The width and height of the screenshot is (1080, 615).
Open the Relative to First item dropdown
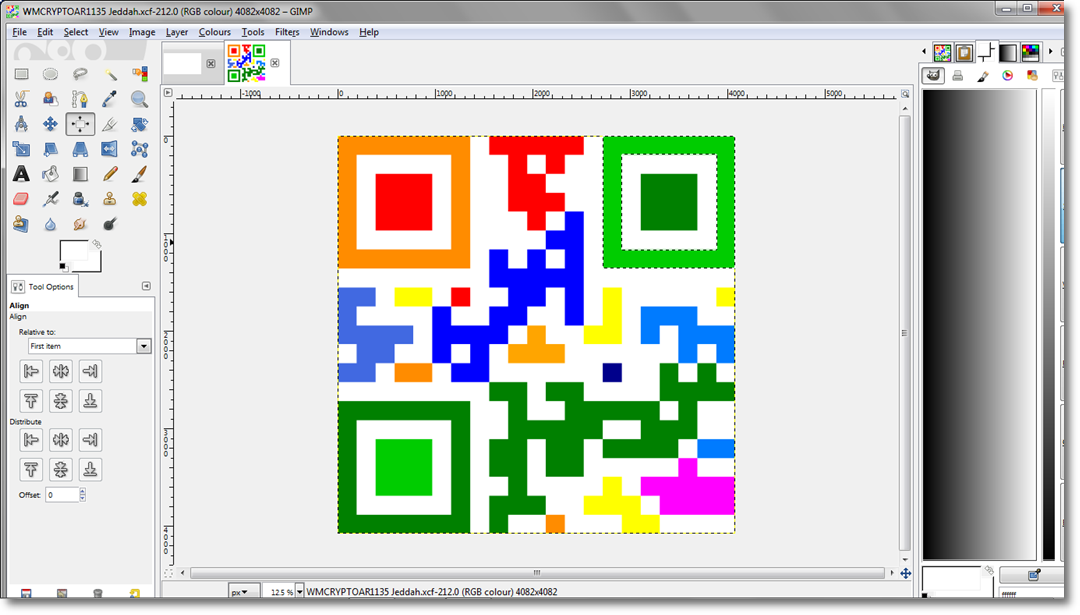click(x=89, y=346)
